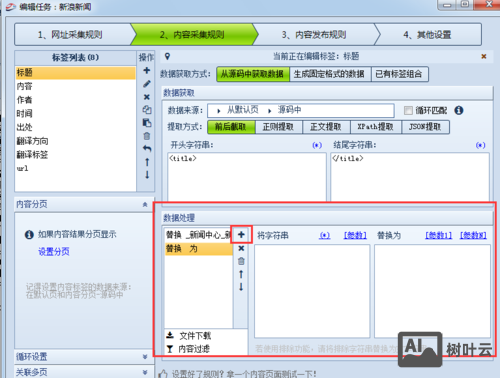Enable the 循环匹配 checkbox
Image resolution: width=500 pixels, height=378 pixels.
point(408,110)
